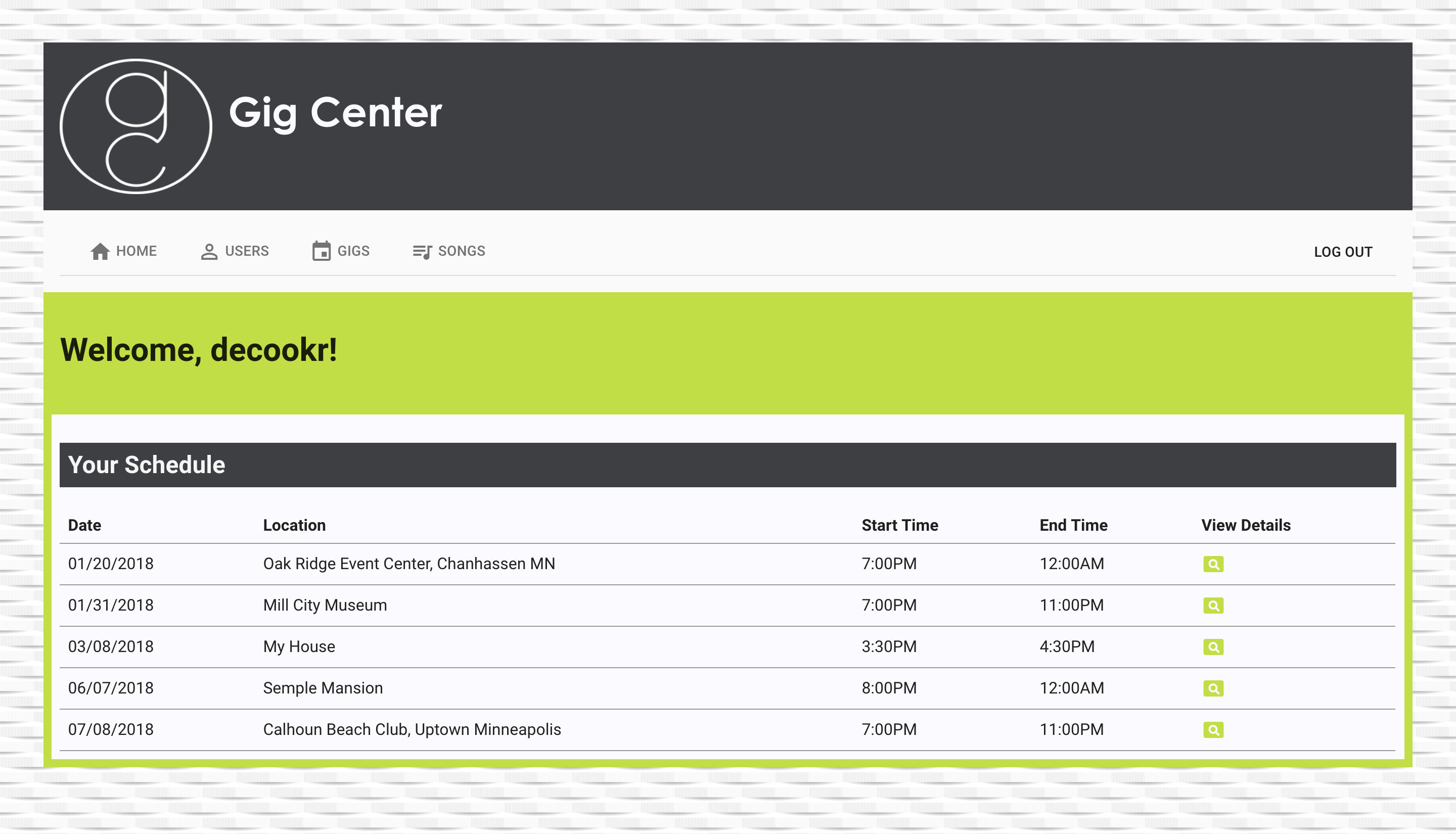
Task: Click the Location column header
Action: pyautogui.click(x=294, y=525)
